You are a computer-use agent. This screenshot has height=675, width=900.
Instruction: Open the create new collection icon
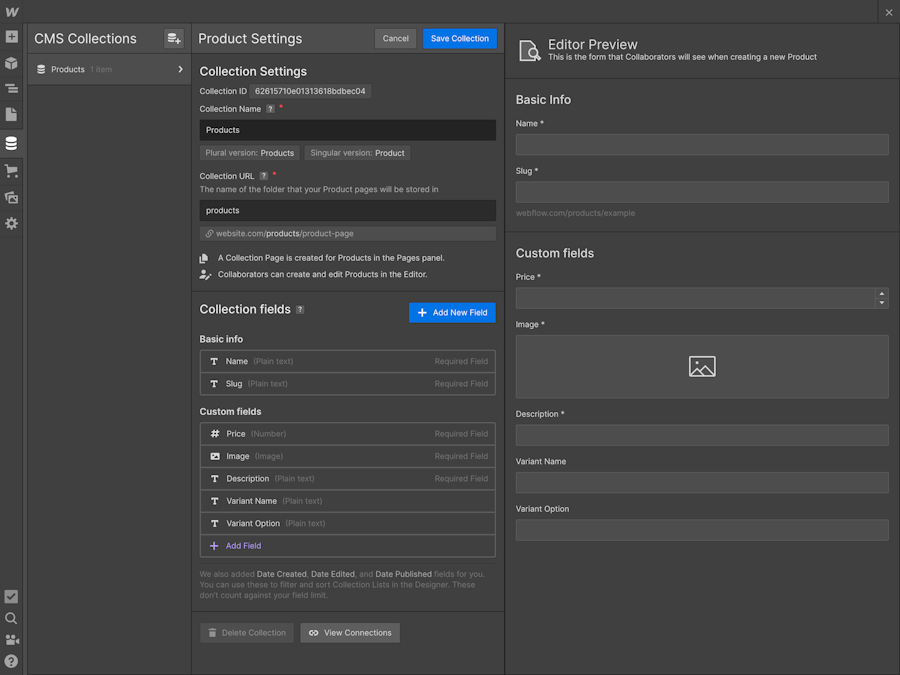[174, 37]
